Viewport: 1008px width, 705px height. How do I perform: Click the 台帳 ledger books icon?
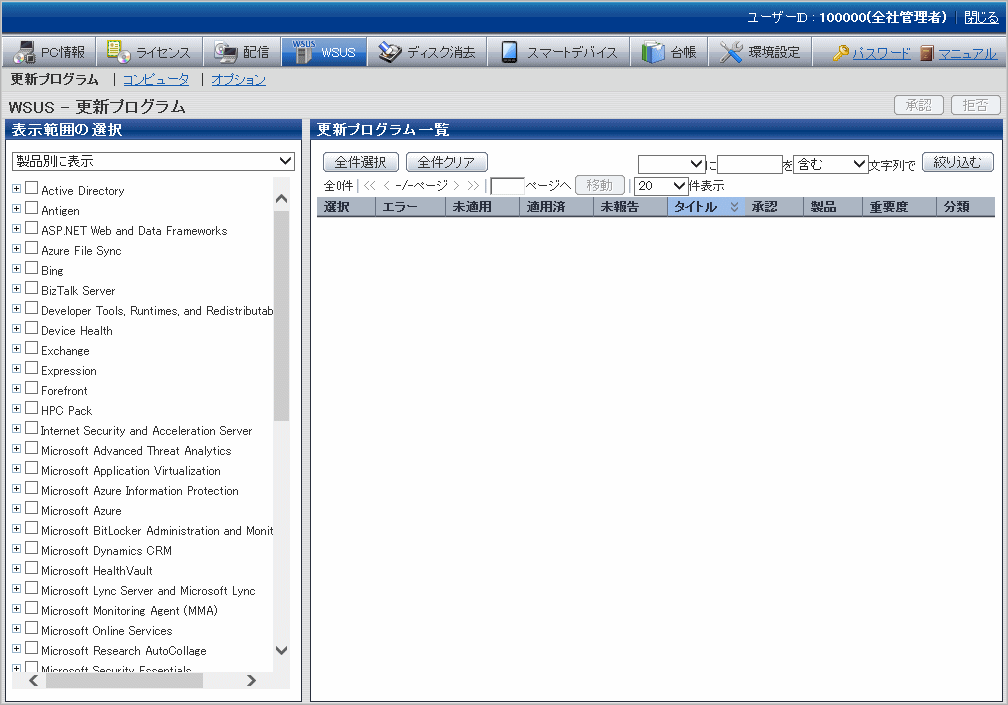point(653,52)
